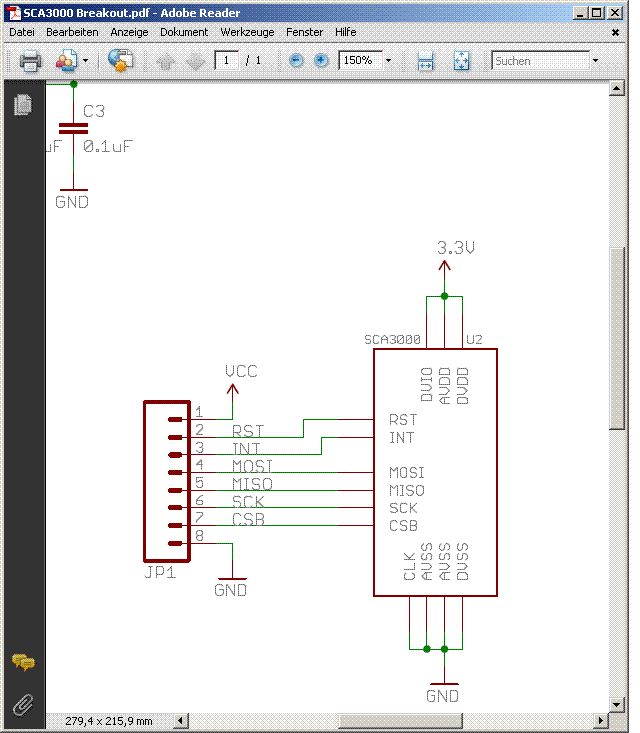Click the vertical scrollbar down arrow
The width and height of the screenshot is (640, 733).
tap(617, 704)
